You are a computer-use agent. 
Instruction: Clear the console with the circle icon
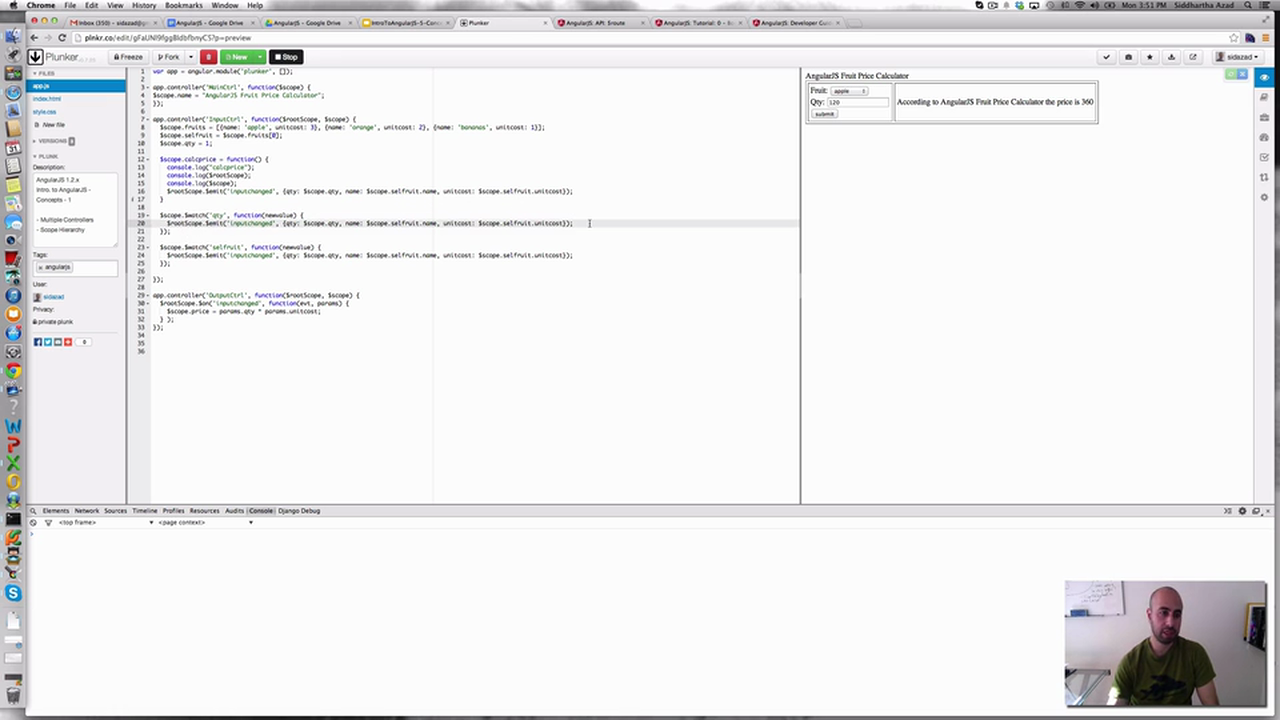click(33, 523)
